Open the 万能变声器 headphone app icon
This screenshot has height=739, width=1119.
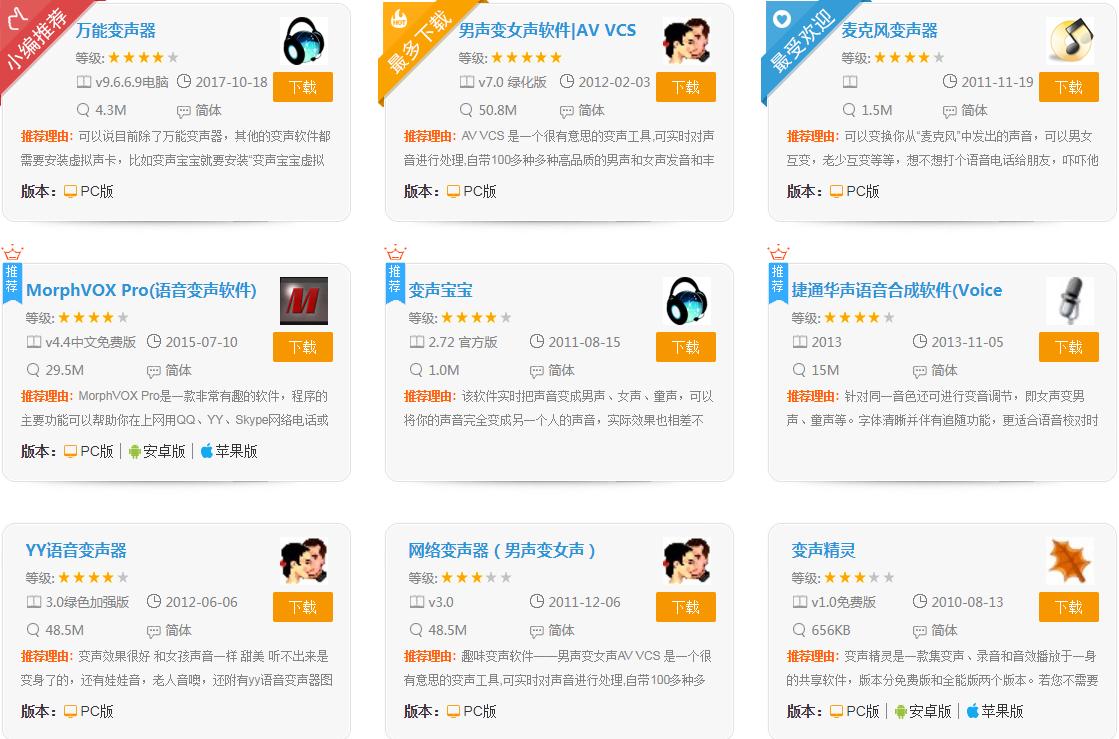[x=305, y=41]
